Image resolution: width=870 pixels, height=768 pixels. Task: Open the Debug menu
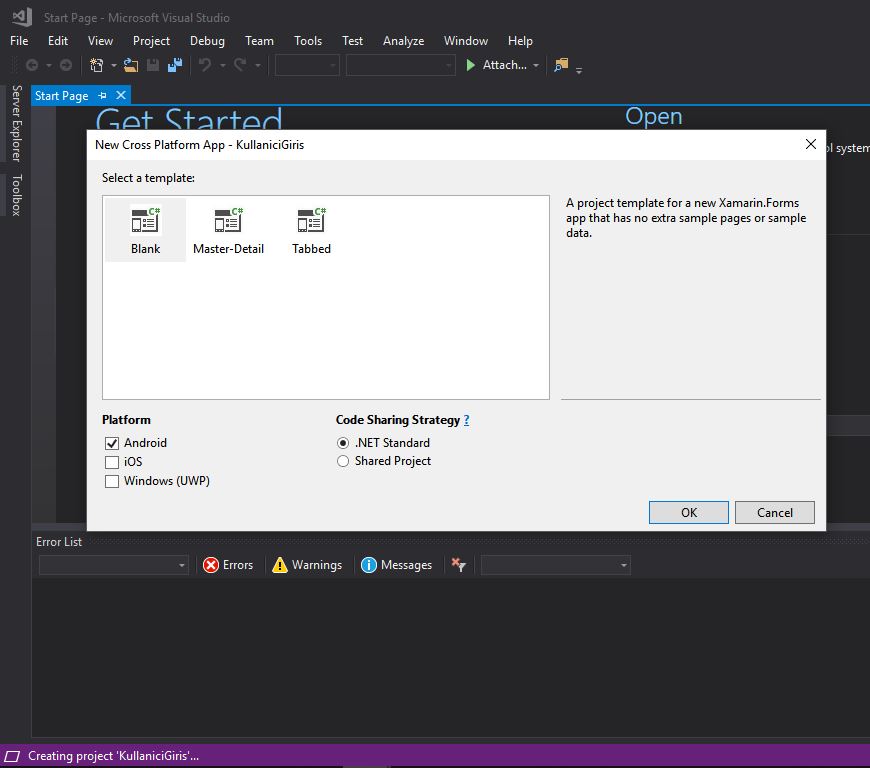click(x=207, y=41)
